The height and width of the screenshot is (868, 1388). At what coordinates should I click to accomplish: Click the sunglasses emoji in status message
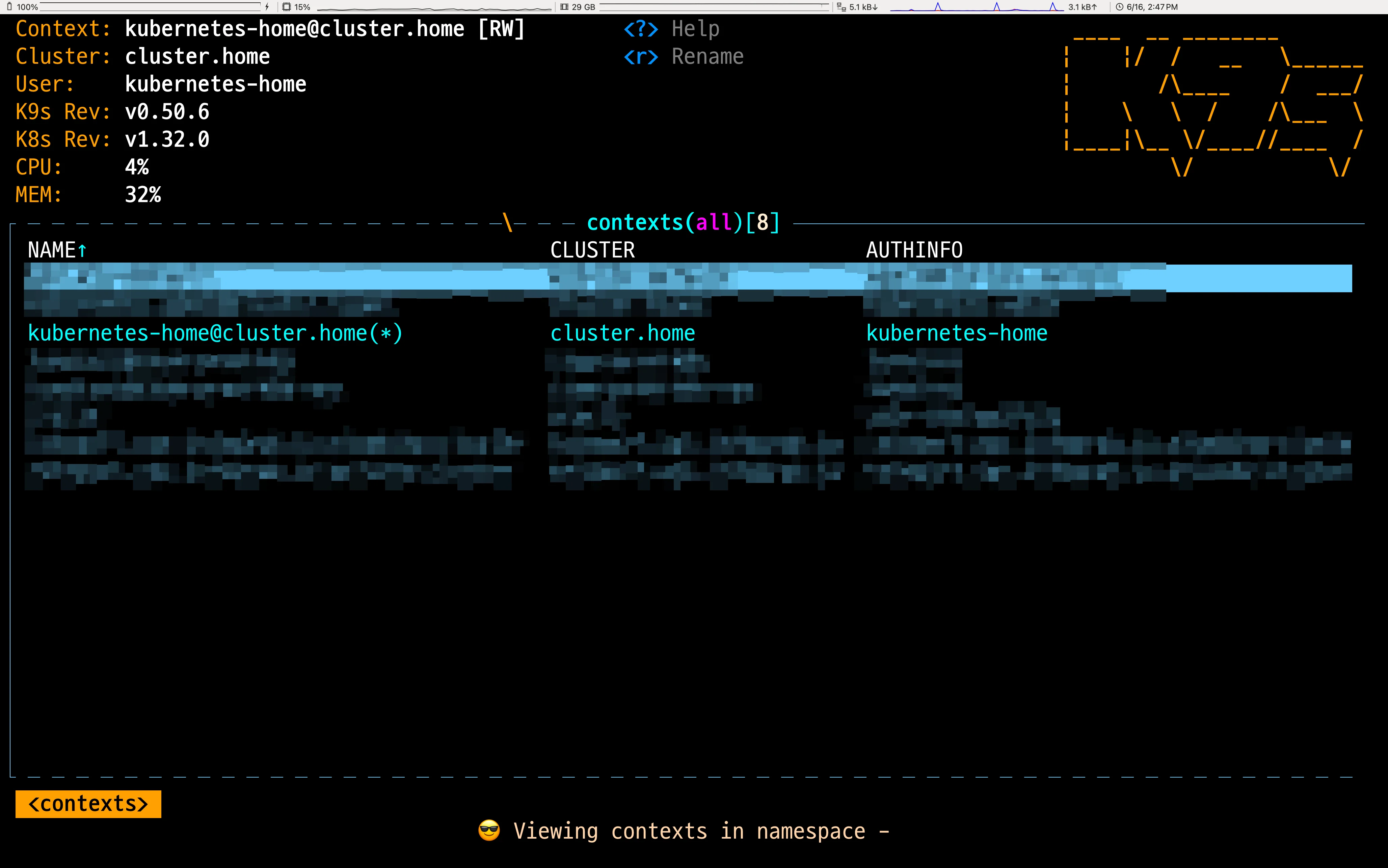pyautogui.click(x=489, y=830)
